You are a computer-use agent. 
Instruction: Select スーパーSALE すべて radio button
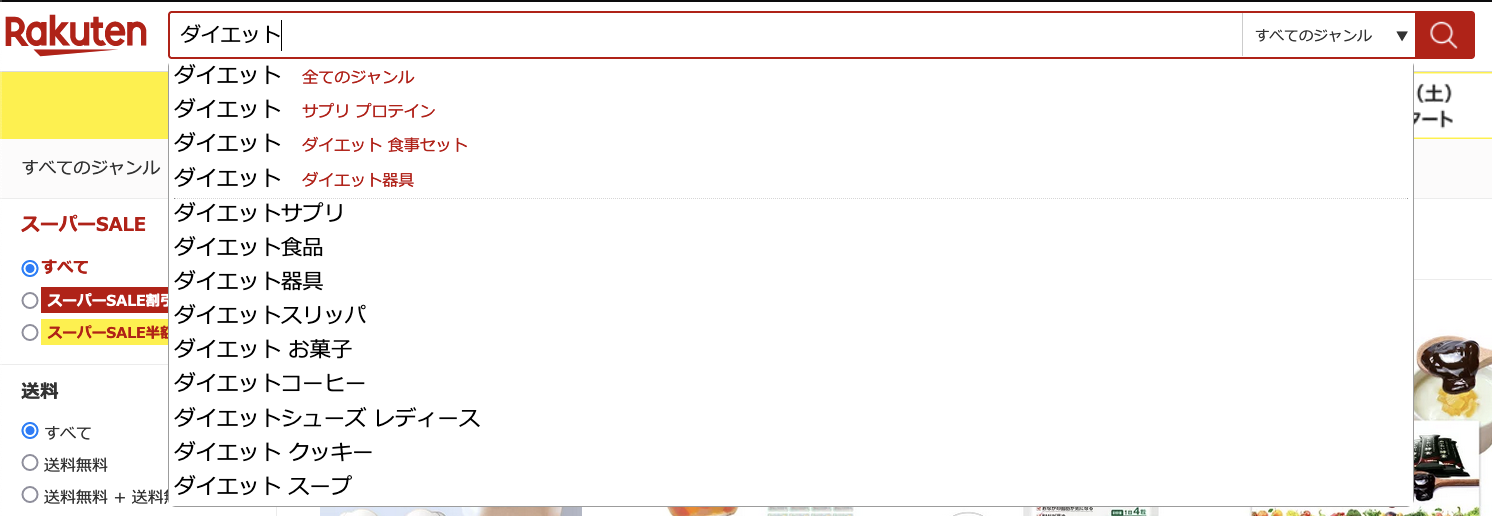coord(30,268)
